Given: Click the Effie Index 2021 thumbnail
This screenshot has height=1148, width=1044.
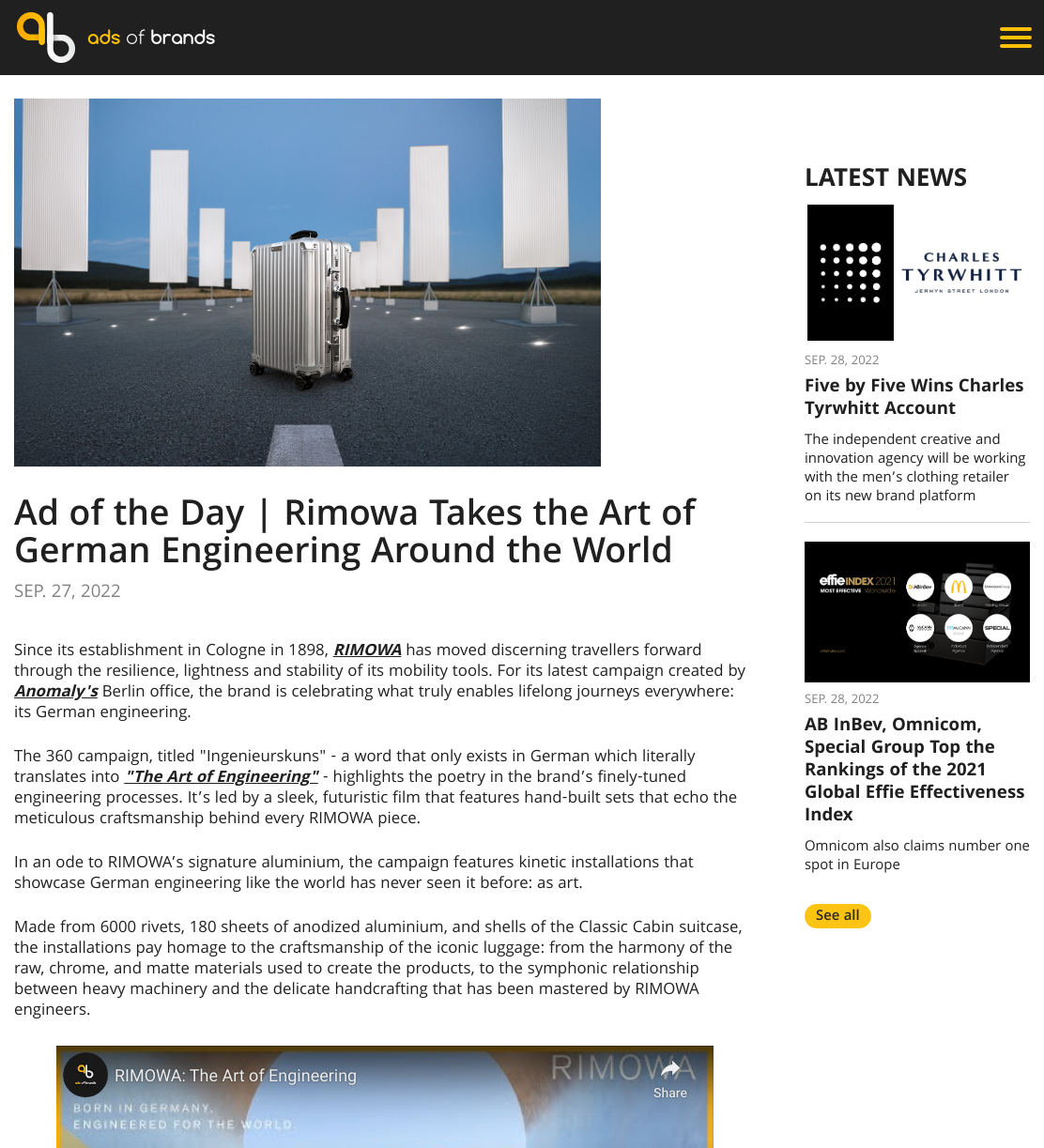Looking at the screenshot, I should pyautogui.click(x=917, y=612).
